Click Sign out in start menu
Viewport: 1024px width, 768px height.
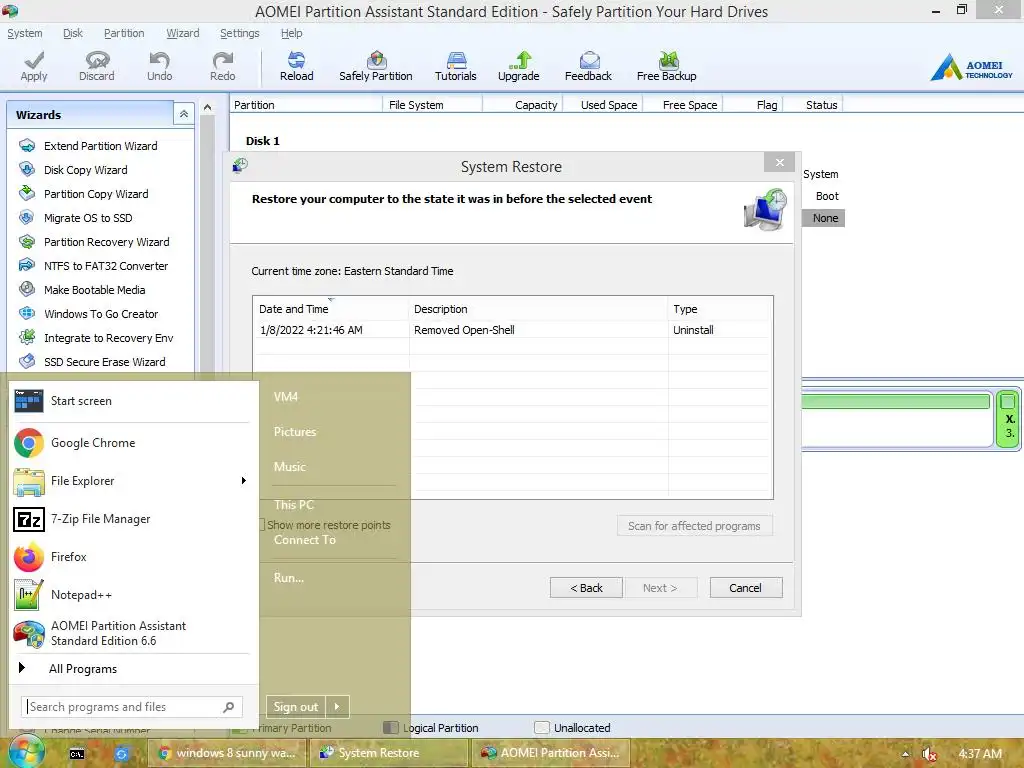pyautogui.click(x=296, y=707)
